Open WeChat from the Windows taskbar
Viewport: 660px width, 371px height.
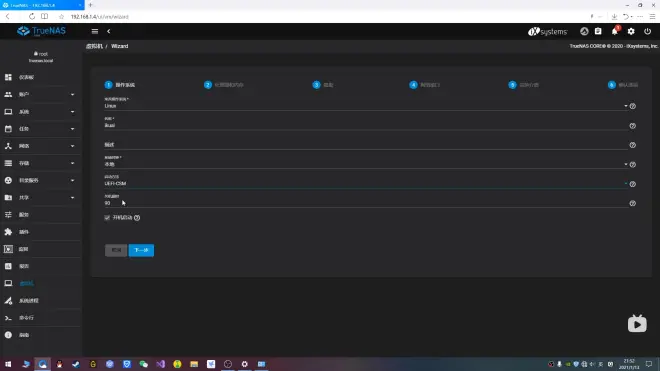144,364
